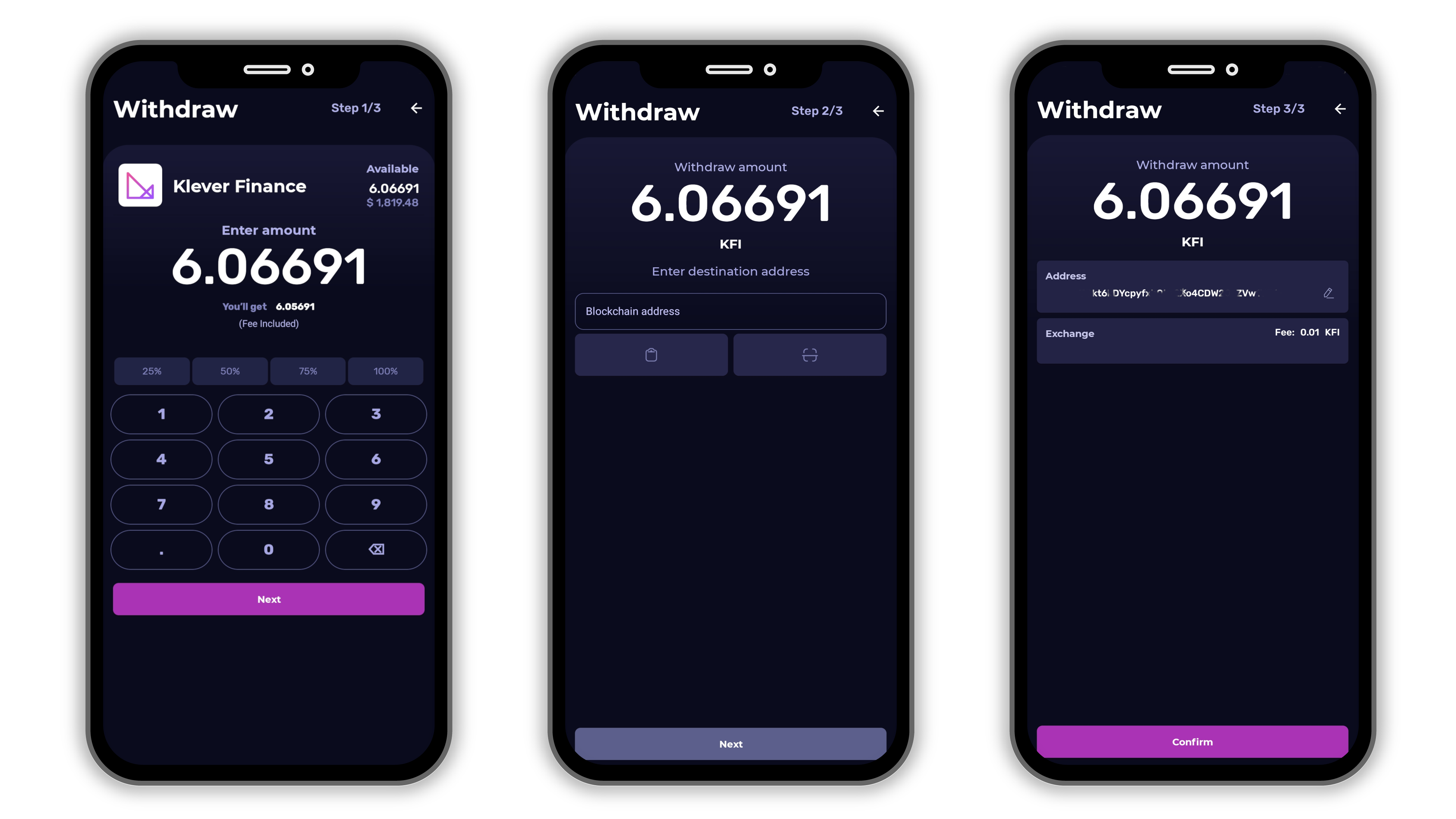Viewport: 1456px width, 819px height.
Task: Click the blockchain address input field
Action: tap(730, 311)
